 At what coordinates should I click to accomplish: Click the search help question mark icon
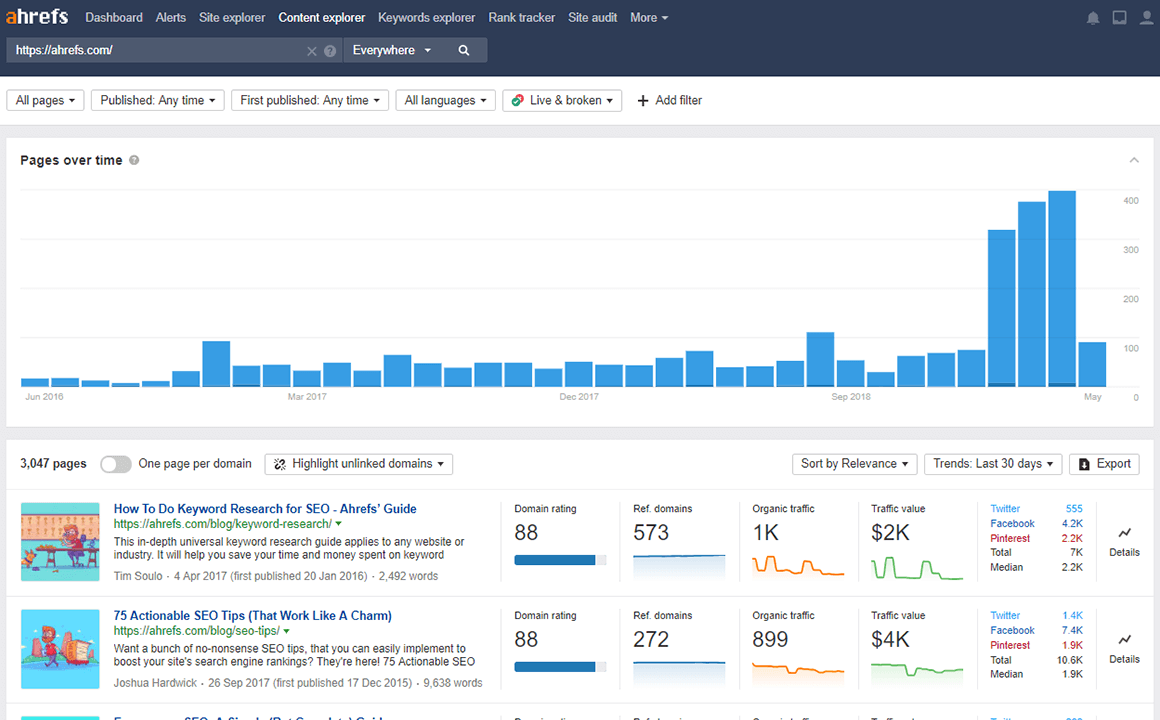[x=330, y=51]
